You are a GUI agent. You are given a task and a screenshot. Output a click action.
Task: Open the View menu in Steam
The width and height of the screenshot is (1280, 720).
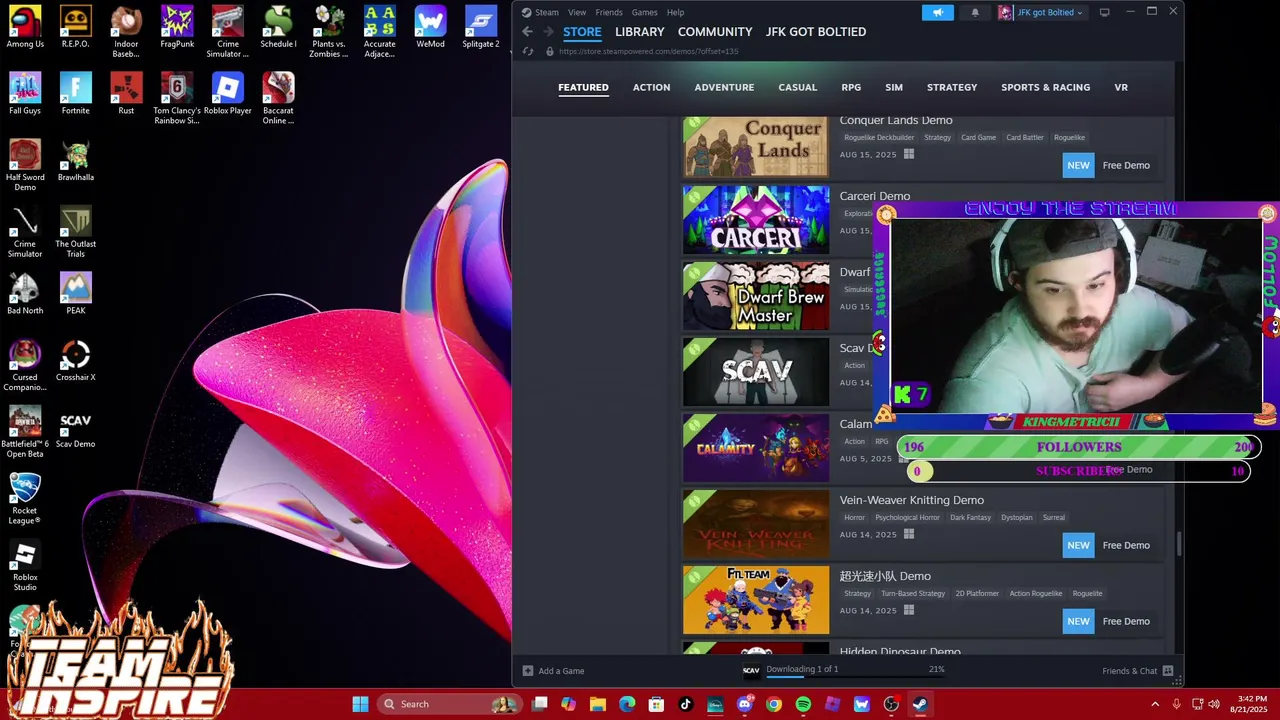pyautogui.click(x=577, y=12)
